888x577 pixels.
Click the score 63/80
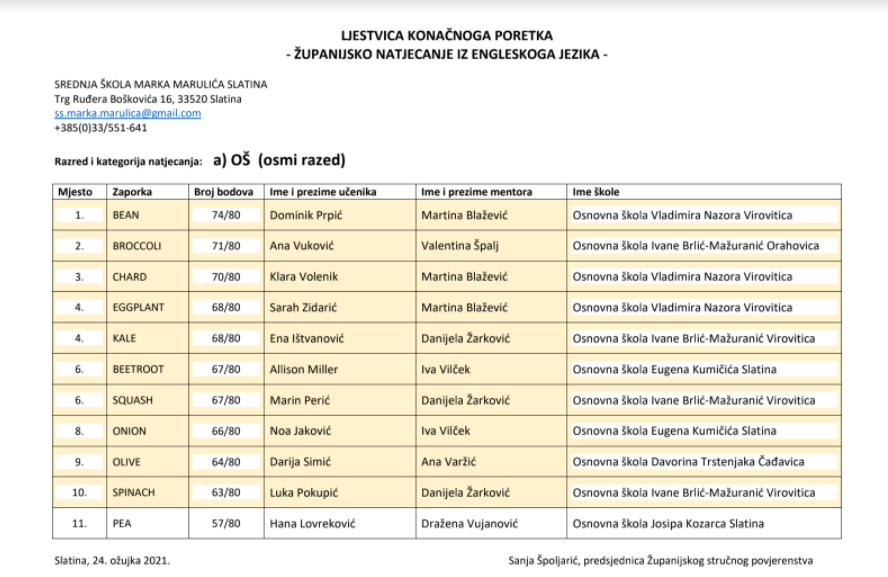(x=226, y=493)
